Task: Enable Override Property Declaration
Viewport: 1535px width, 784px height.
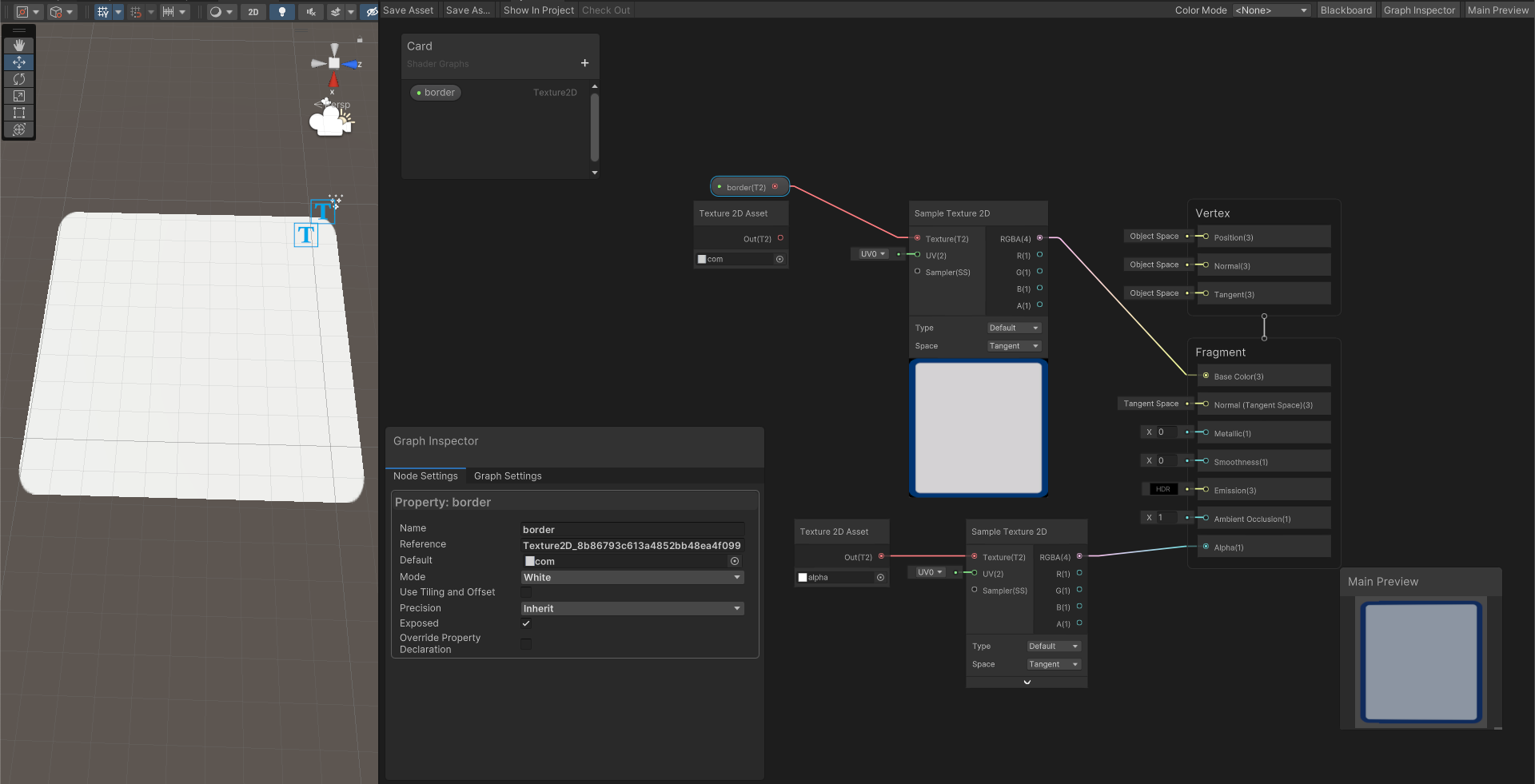Action: 526,644
